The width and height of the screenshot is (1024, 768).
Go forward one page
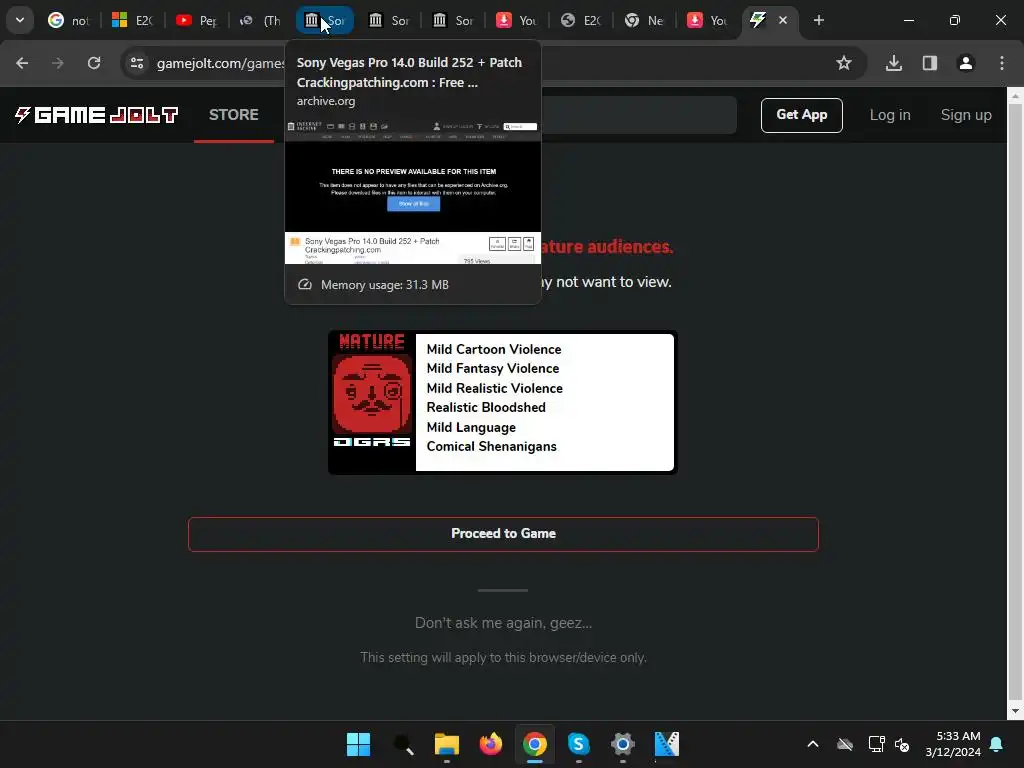click(58, 63)
